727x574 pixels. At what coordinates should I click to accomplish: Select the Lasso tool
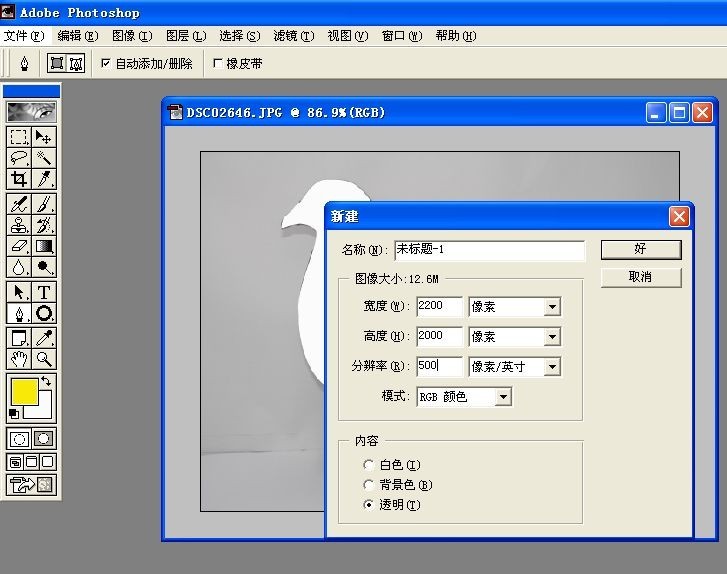point(19,158)
